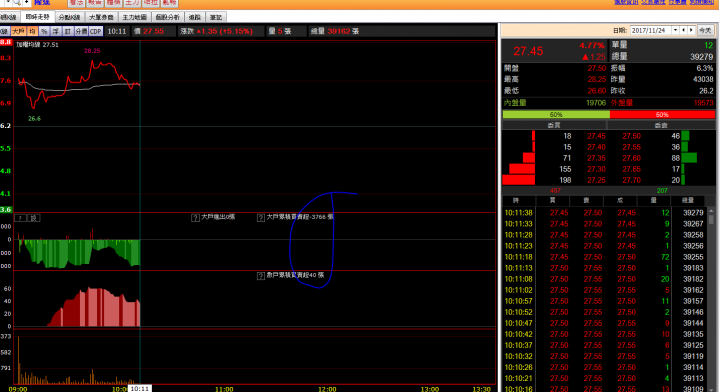The image size is (720, 392).
Task: Select the 10:11:38 tick row
Action: click(x=603, y=213)
